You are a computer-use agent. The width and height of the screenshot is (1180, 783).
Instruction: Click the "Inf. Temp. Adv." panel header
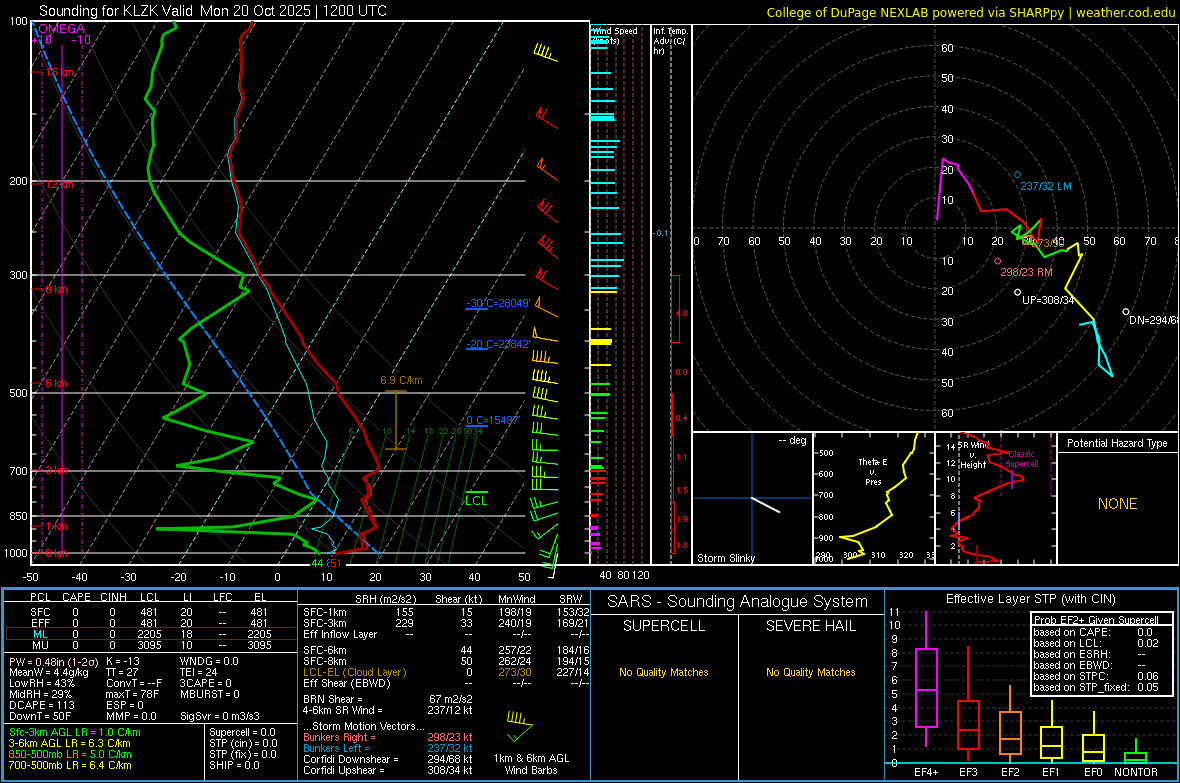(x=670, y=41)
